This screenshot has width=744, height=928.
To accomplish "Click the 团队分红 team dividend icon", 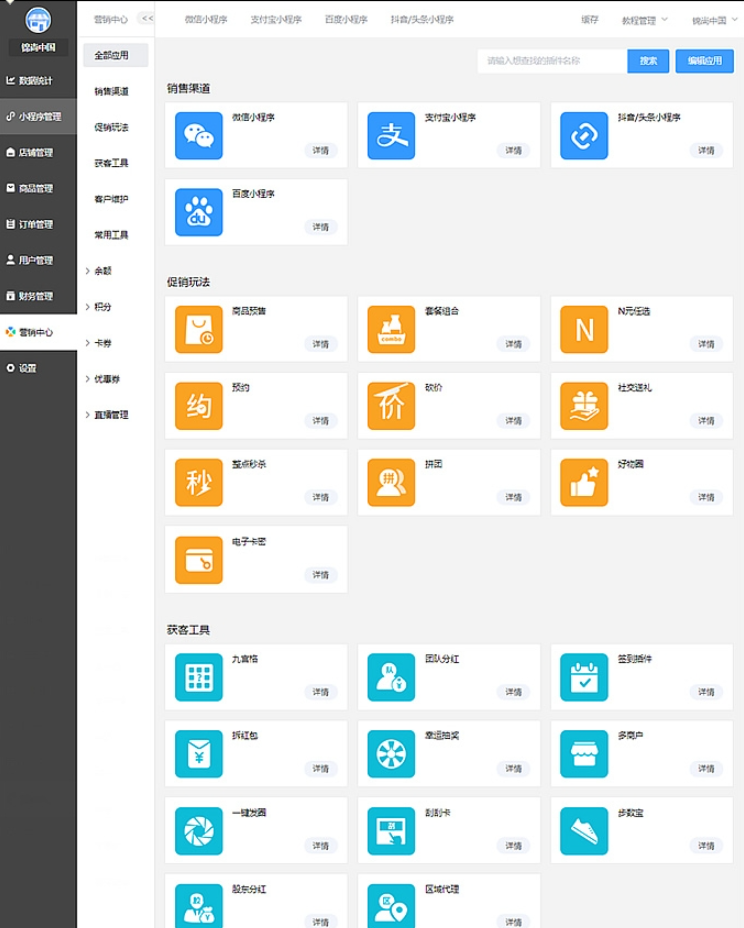I will tap(391, 677).
